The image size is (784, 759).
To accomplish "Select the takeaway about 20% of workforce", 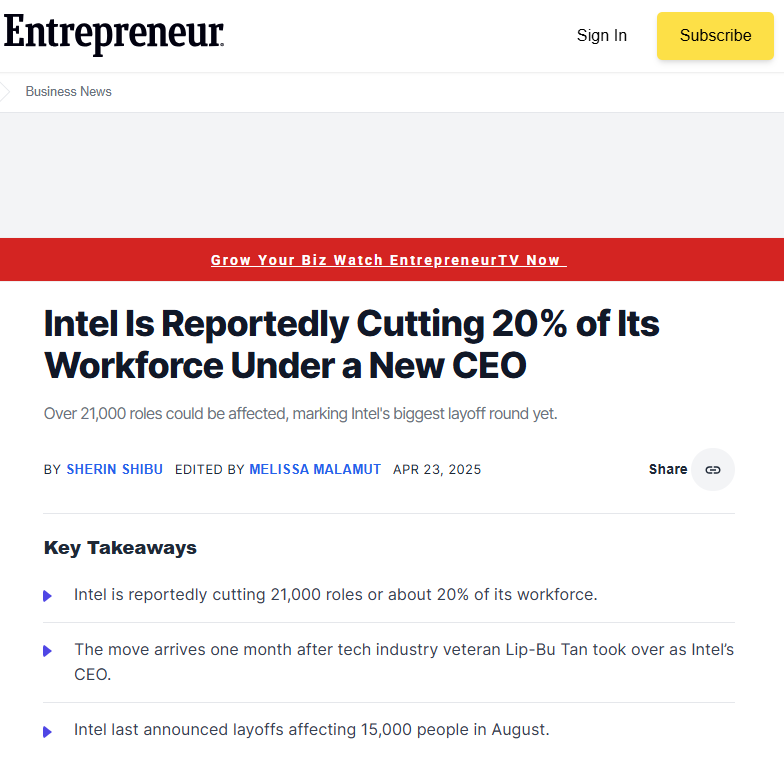I will pyautogui.click(x=336, y=594).
